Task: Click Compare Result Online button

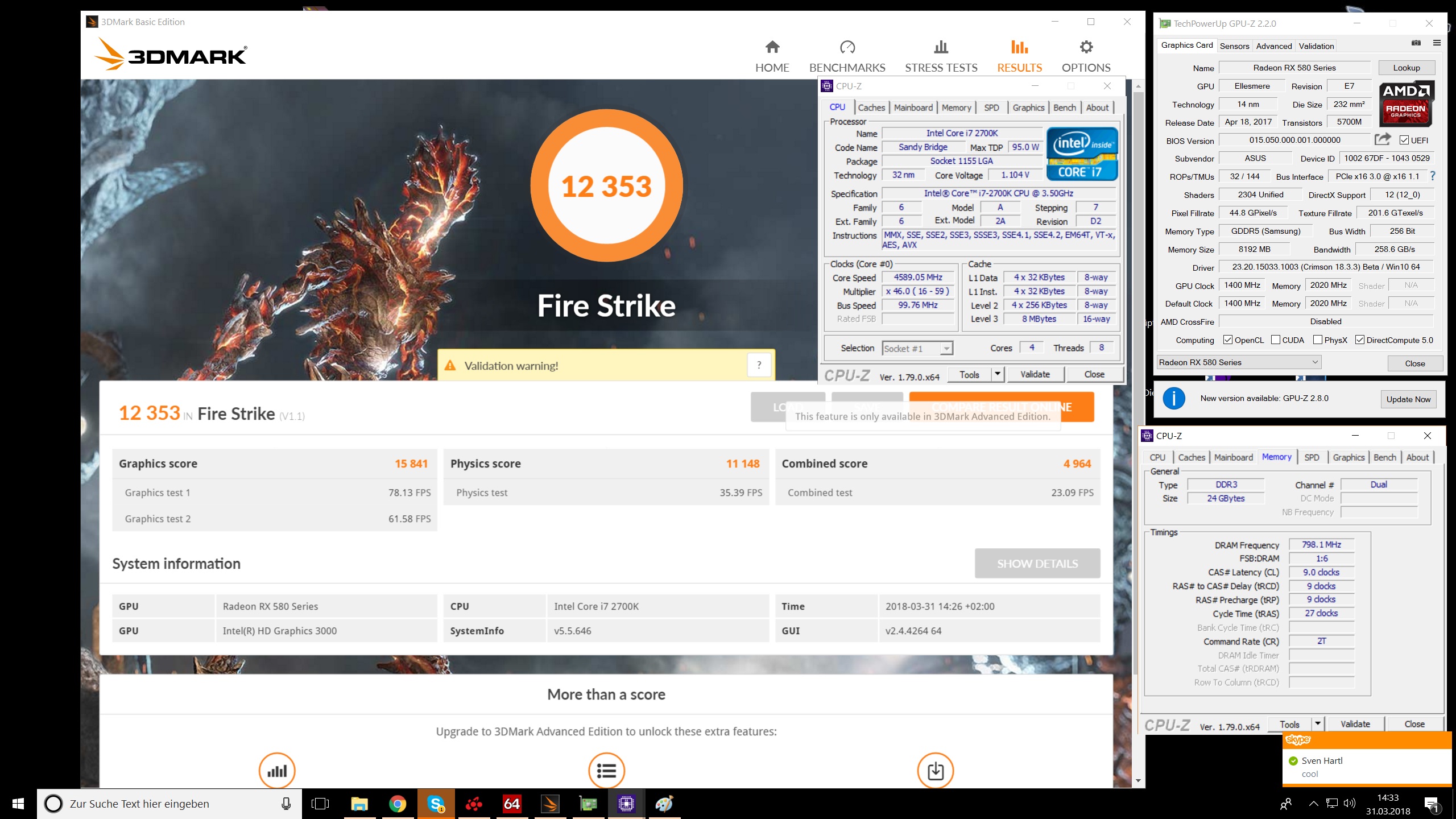Action: (1001, 407)
